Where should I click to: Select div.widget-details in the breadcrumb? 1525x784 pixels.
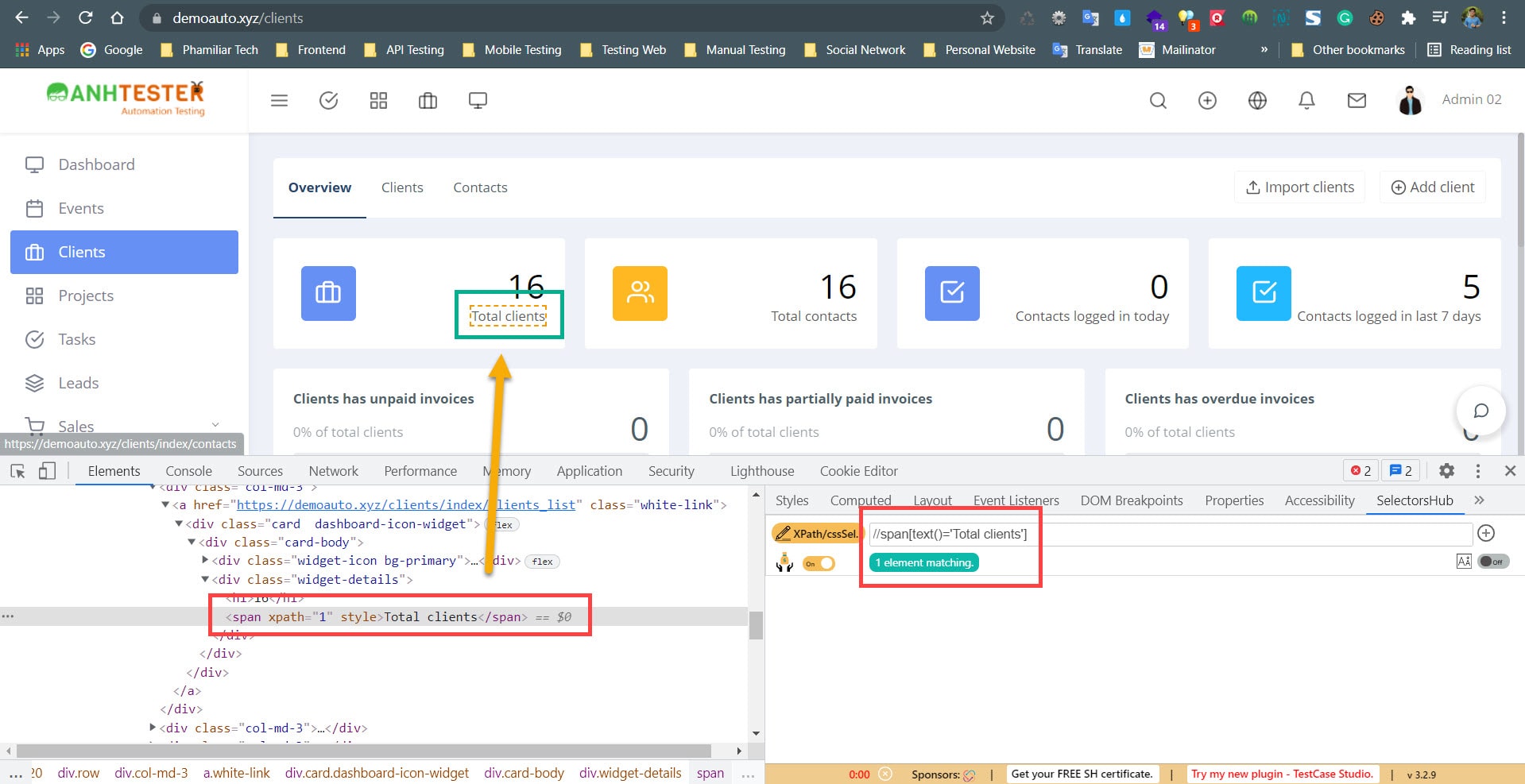[630, 773]
